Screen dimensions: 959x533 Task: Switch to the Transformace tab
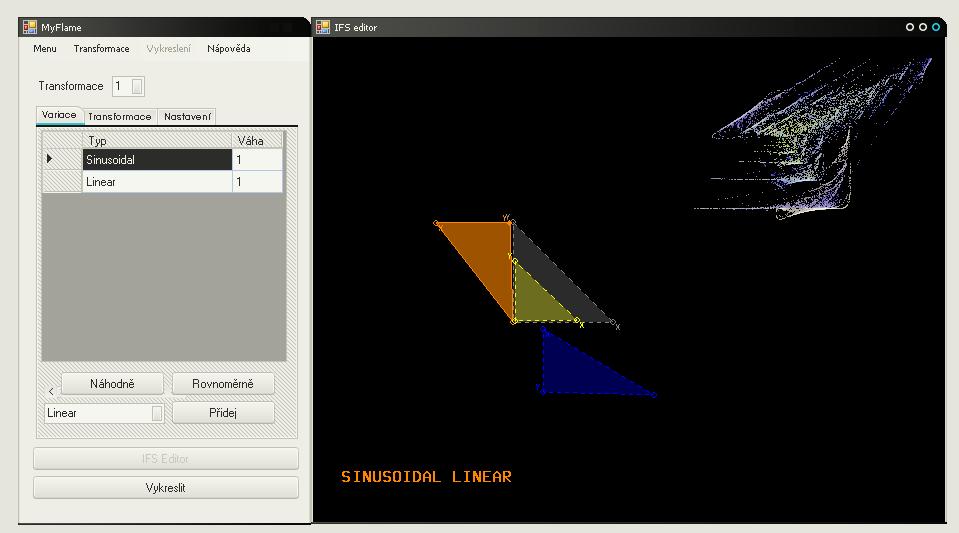pyautogui.click(x=120, y=116)
